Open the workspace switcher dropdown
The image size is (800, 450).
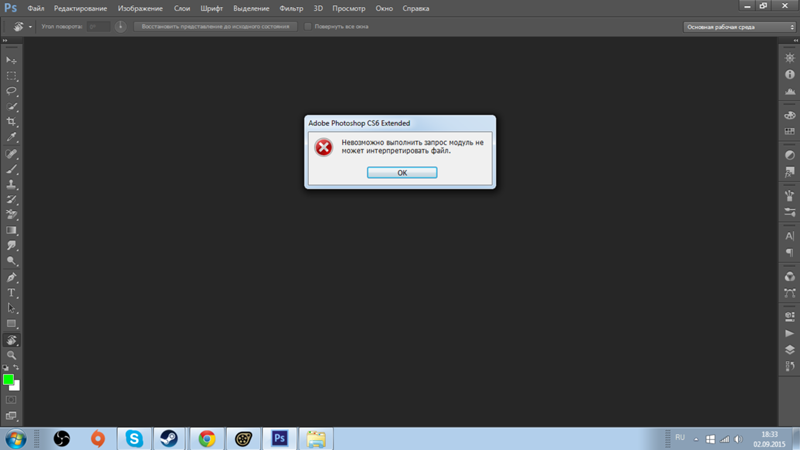[739, 27]
